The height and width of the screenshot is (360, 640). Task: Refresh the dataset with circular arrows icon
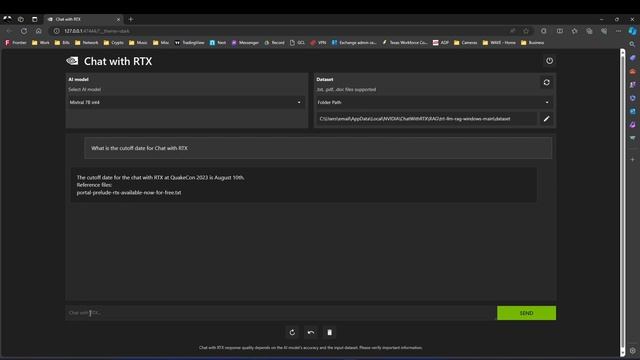[547, 82]
